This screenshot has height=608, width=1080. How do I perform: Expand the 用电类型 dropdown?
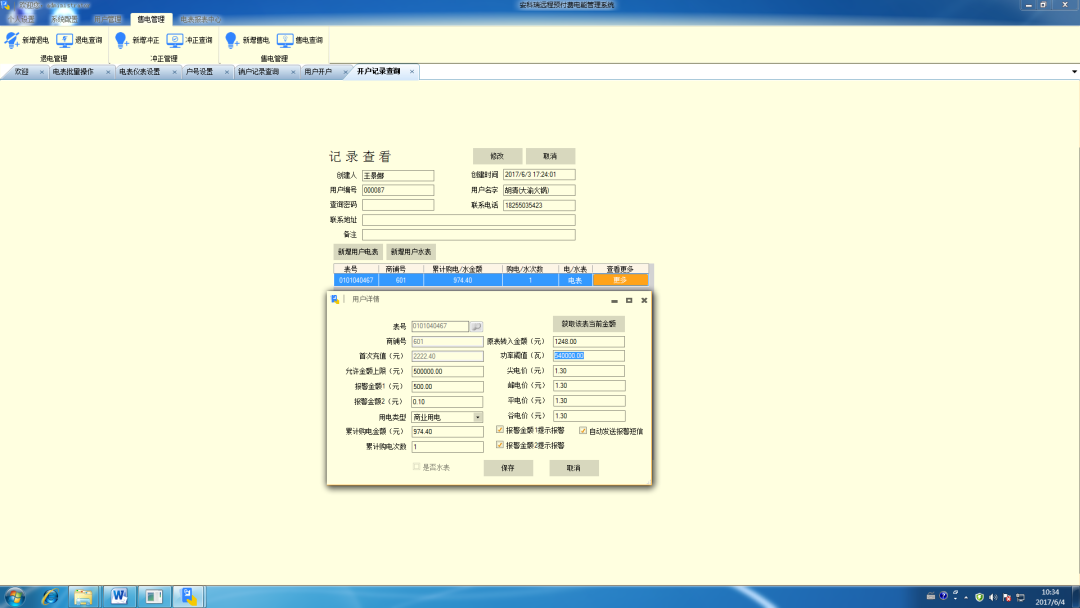477,417
